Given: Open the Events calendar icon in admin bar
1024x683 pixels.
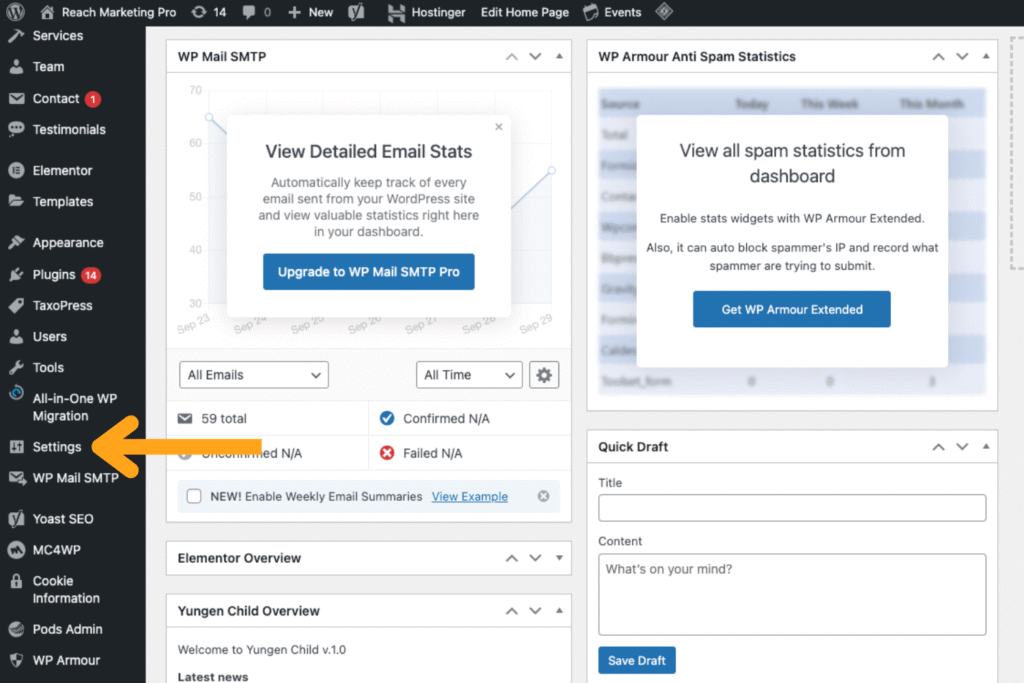Looking at the screenshot, I should point(590,12).
